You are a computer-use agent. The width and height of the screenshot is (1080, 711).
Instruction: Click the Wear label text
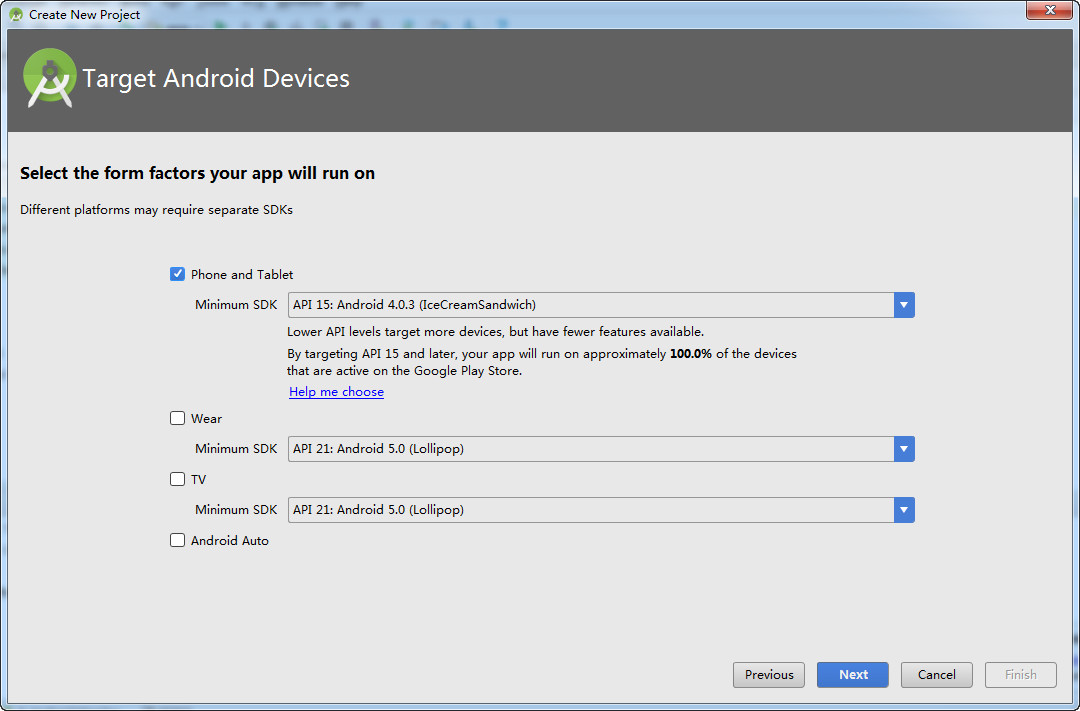pos(207,418)
